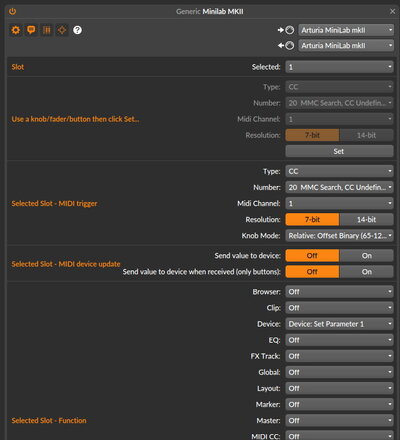Click the crosshair target icon
The width and height of the screenshot is (400, 440).
tap(62, 30)
